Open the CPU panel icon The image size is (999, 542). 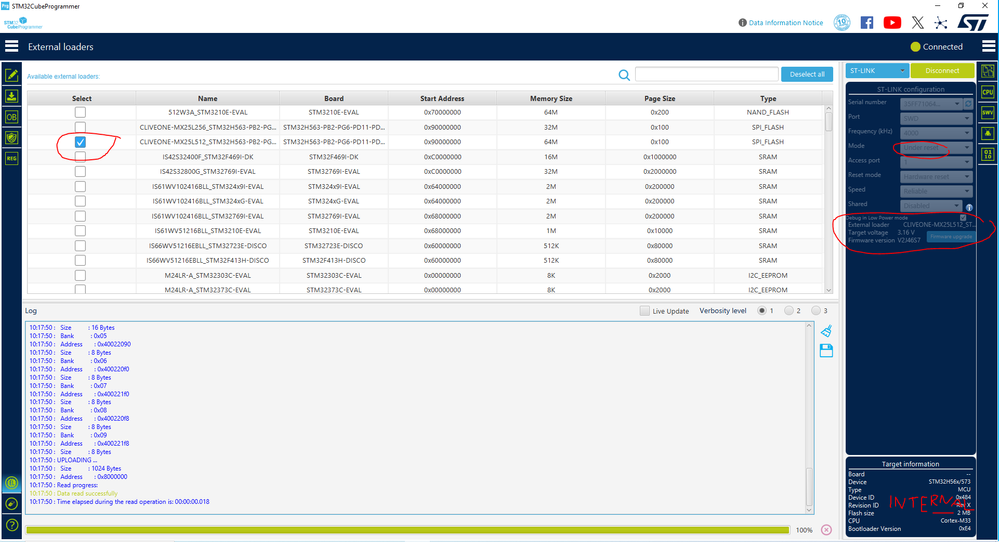pos(988,92)
